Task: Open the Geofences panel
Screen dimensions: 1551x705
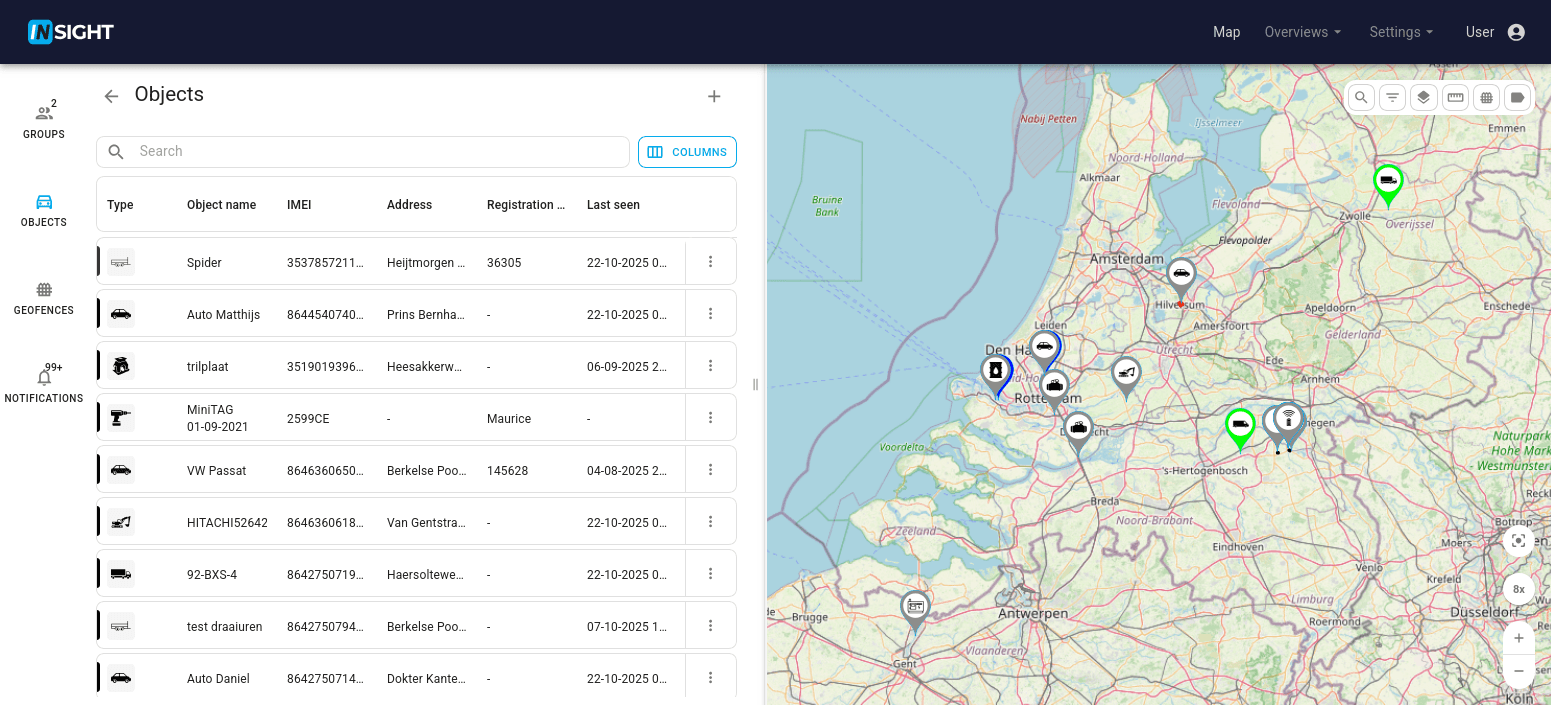Action: [43, 297]
